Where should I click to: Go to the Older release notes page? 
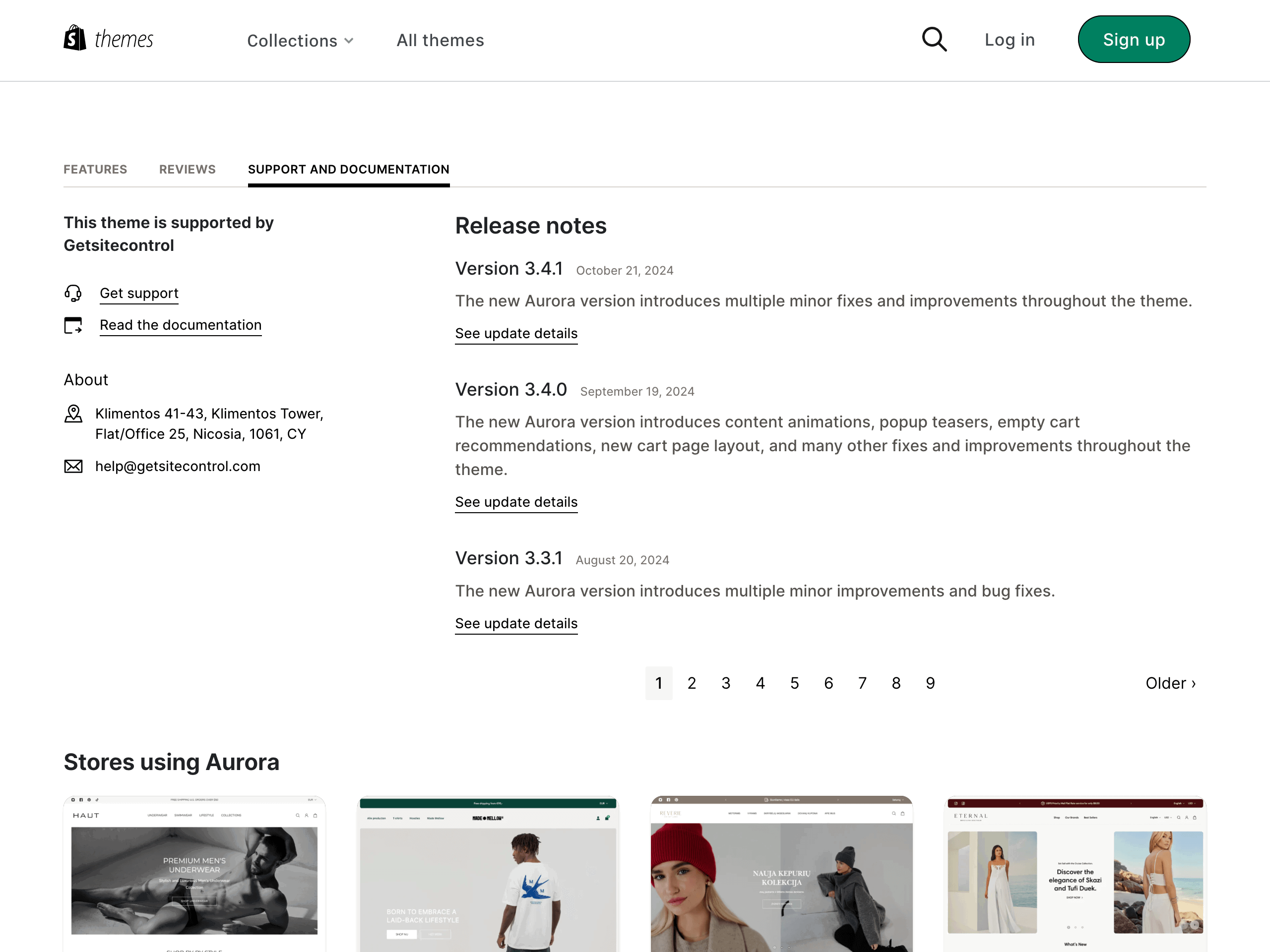1170,683
